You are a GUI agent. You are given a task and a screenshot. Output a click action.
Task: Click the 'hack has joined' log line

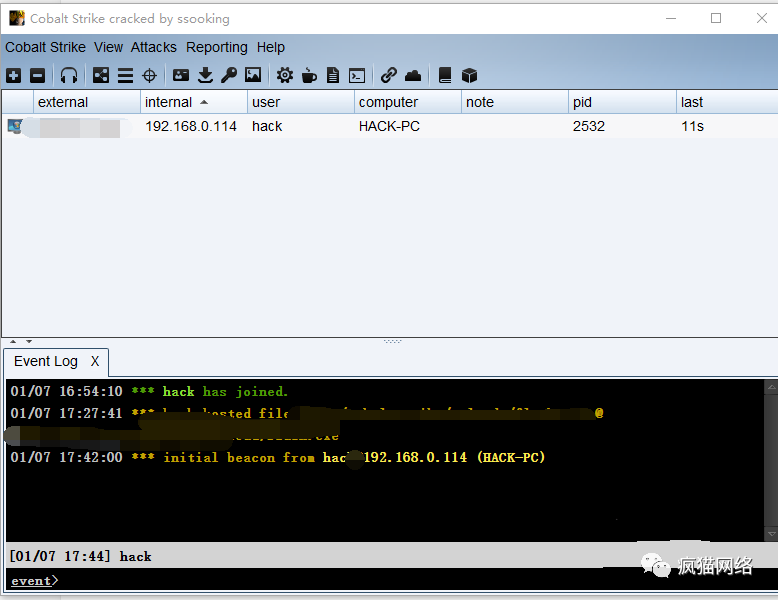pyautogui.click(x=149, y=392)
